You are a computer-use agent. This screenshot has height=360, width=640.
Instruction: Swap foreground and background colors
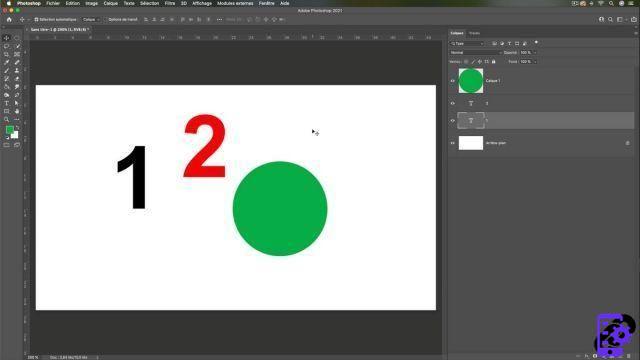pos(17,127)
